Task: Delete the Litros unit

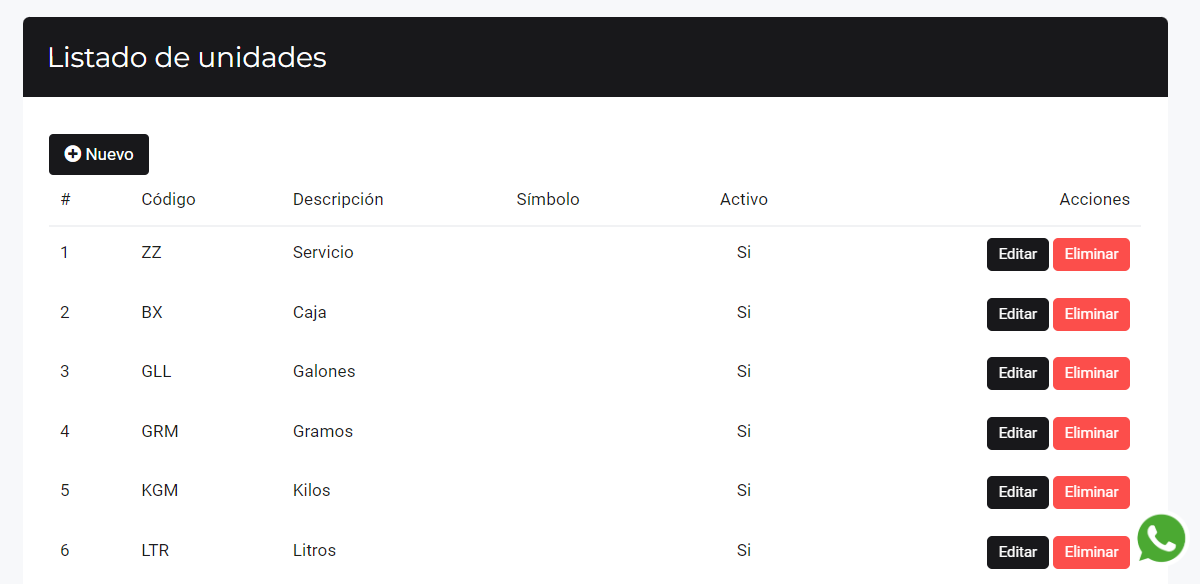Action: point(1091,552)
